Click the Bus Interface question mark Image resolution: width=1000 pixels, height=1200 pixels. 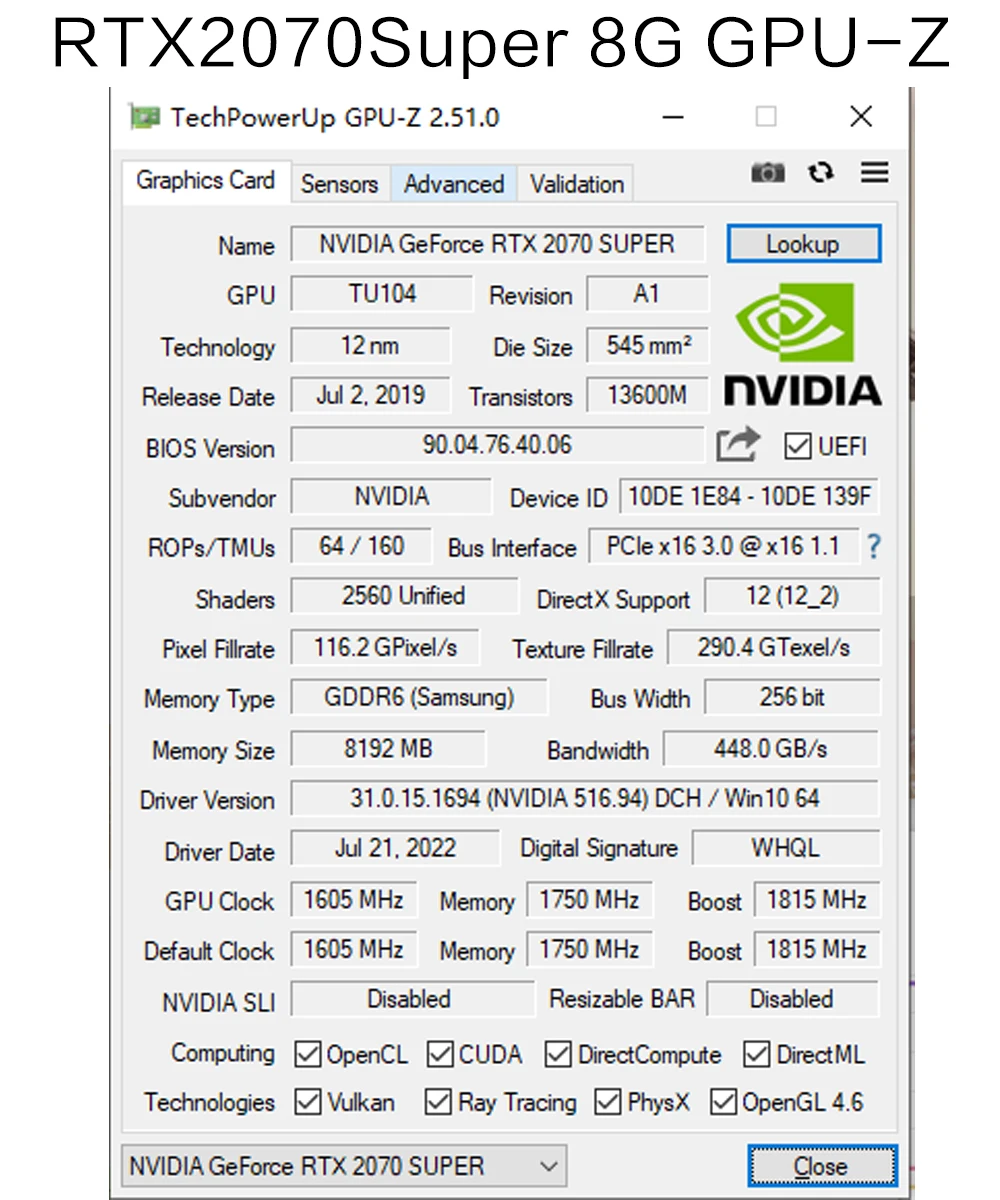[x=874, y=547]
